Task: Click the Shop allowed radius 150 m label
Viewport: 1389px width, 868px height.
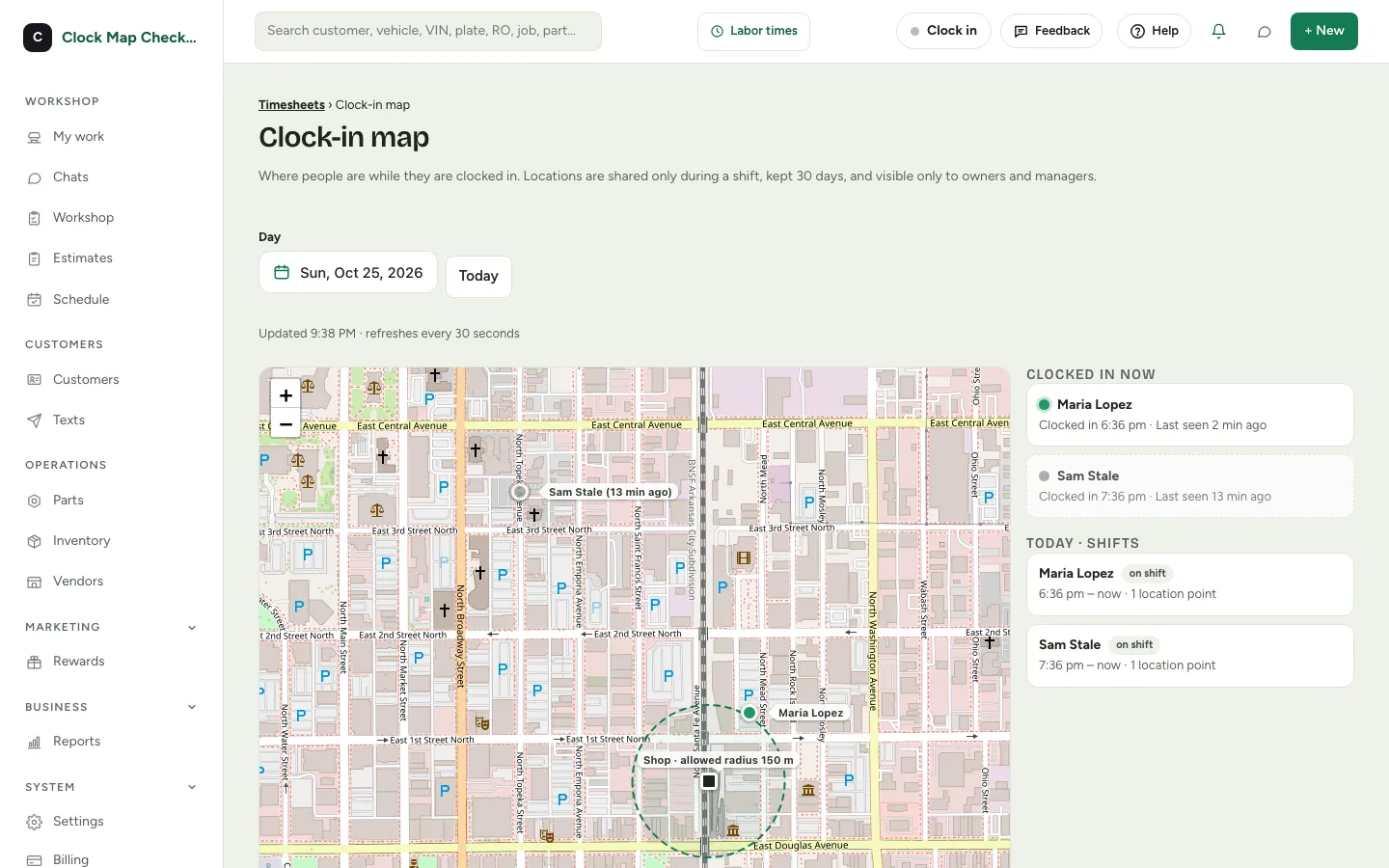Action: point(719,760)
